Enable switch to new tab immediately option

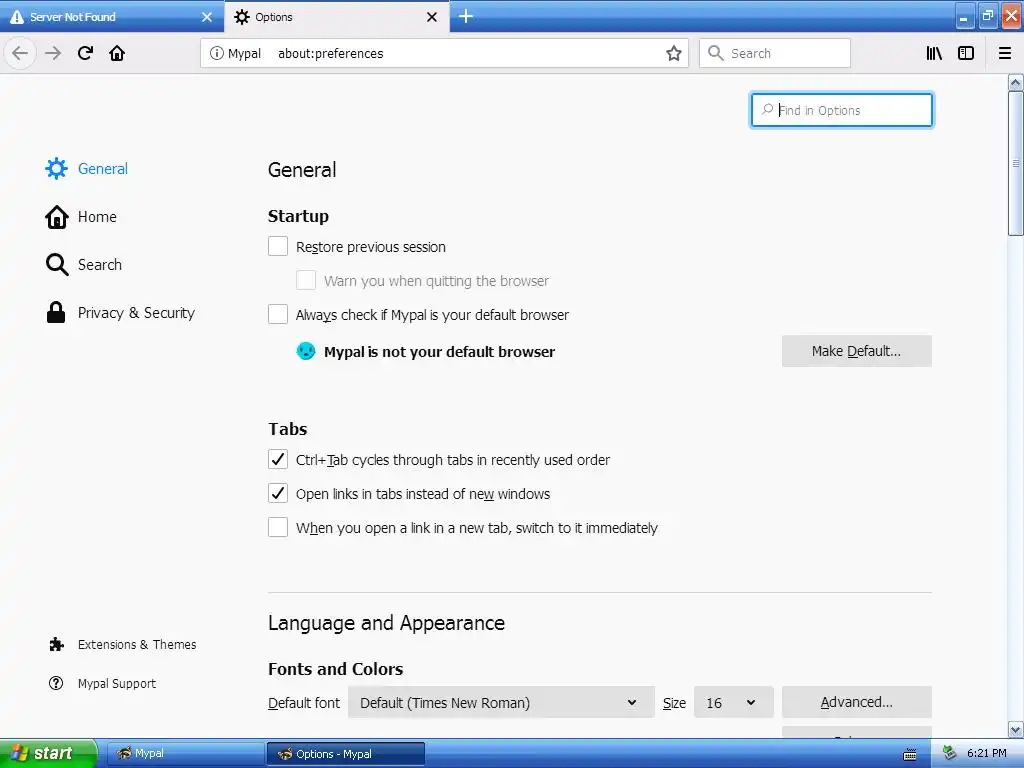[278, 527]
